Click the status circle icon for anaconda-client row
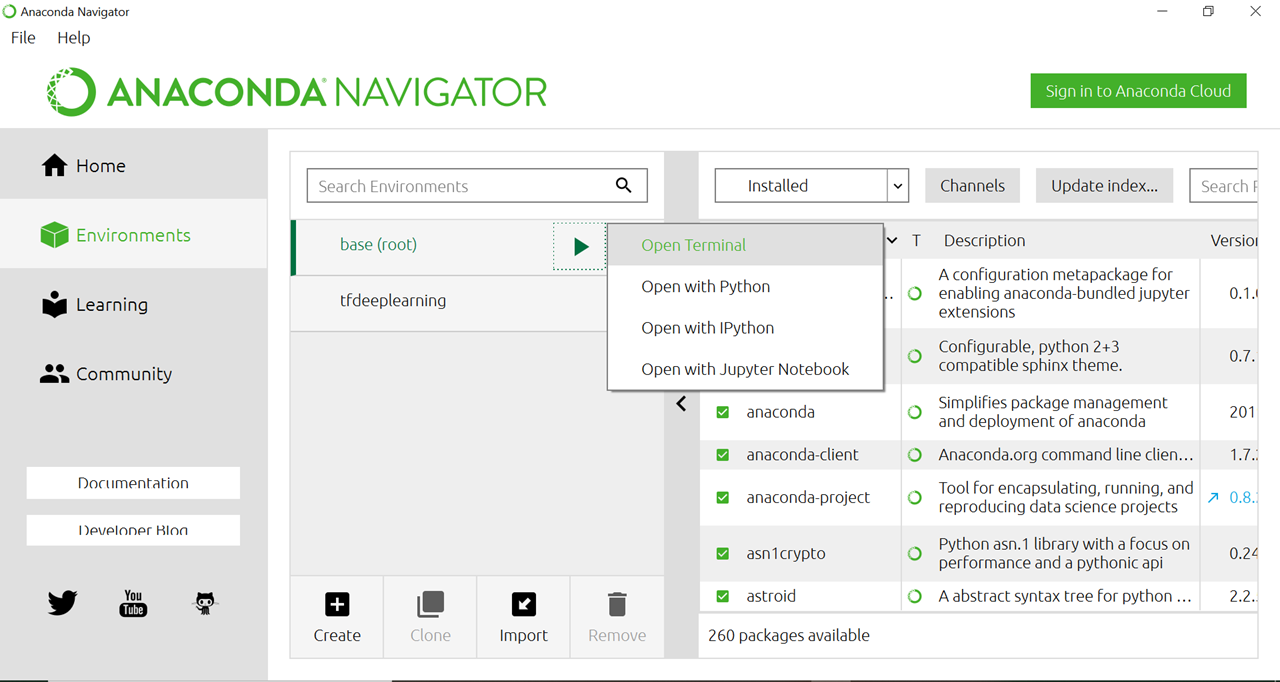Viewport: 1280px width, 682px height. (914, 455)
